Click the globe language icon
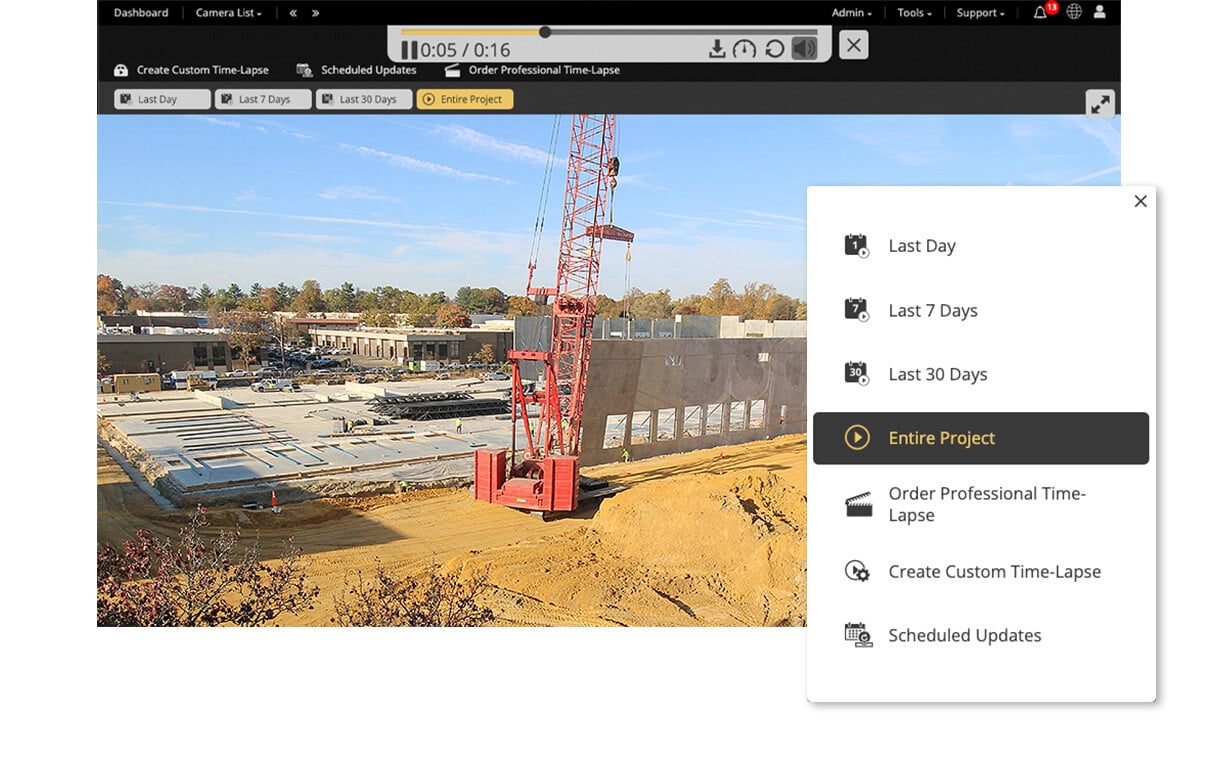1216x780 pixels. (1073, 12)
